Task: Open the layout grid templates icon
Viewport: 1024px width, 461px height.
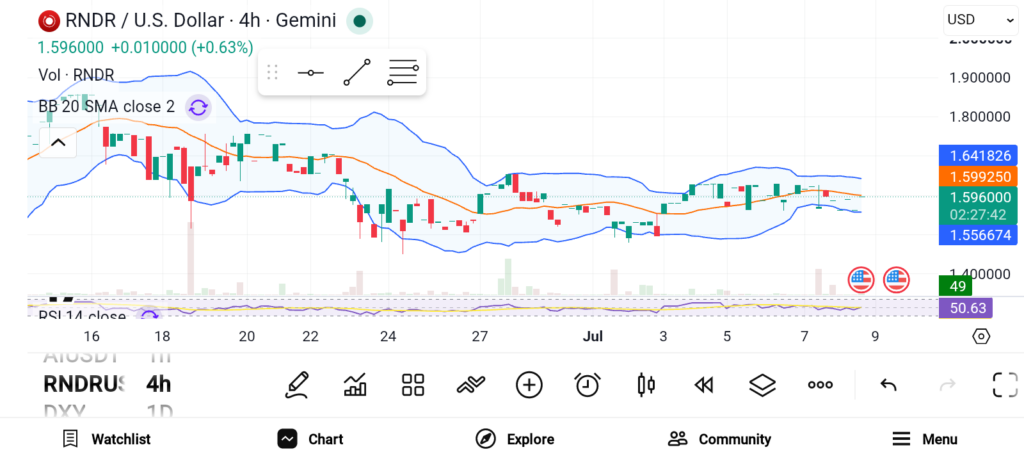Action: click(413, 385)
